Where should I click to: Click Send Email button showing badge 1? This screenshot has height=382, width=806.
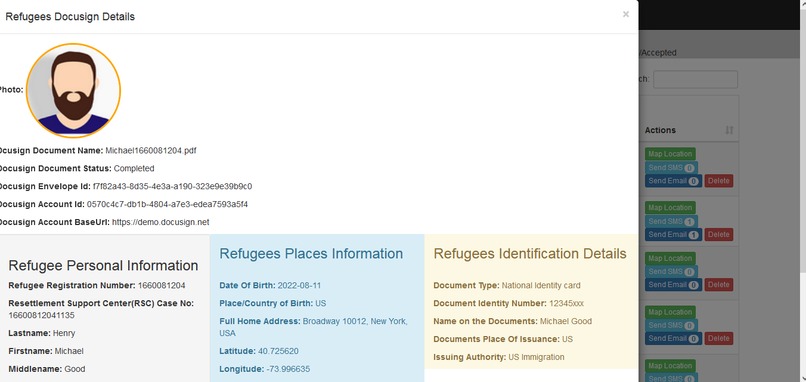(673, 234)
